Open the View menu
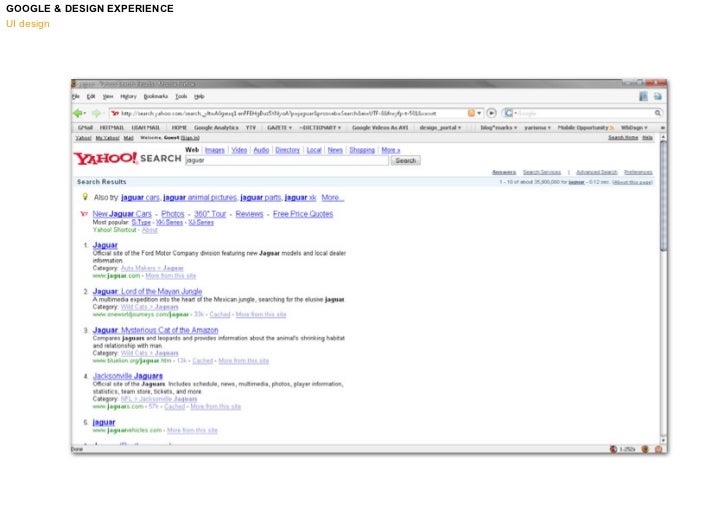The height and width of the screenshot is (515, 728). pos(108,97)
